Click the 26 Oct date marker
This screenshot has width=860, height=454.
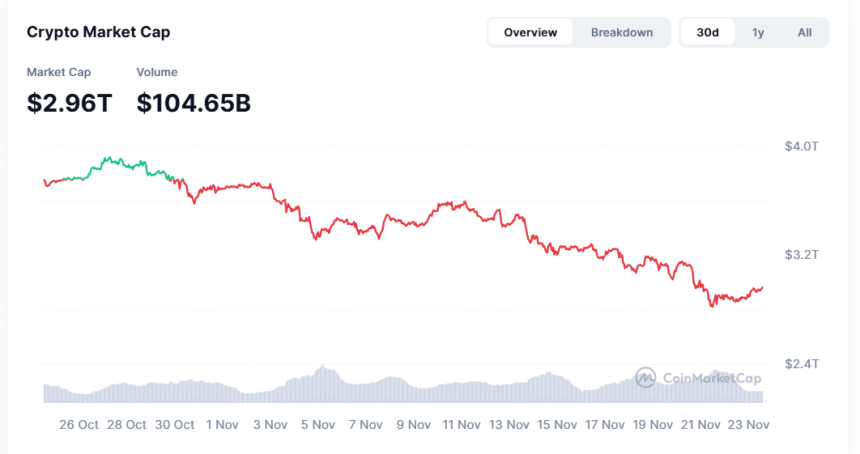pos(79,424)
